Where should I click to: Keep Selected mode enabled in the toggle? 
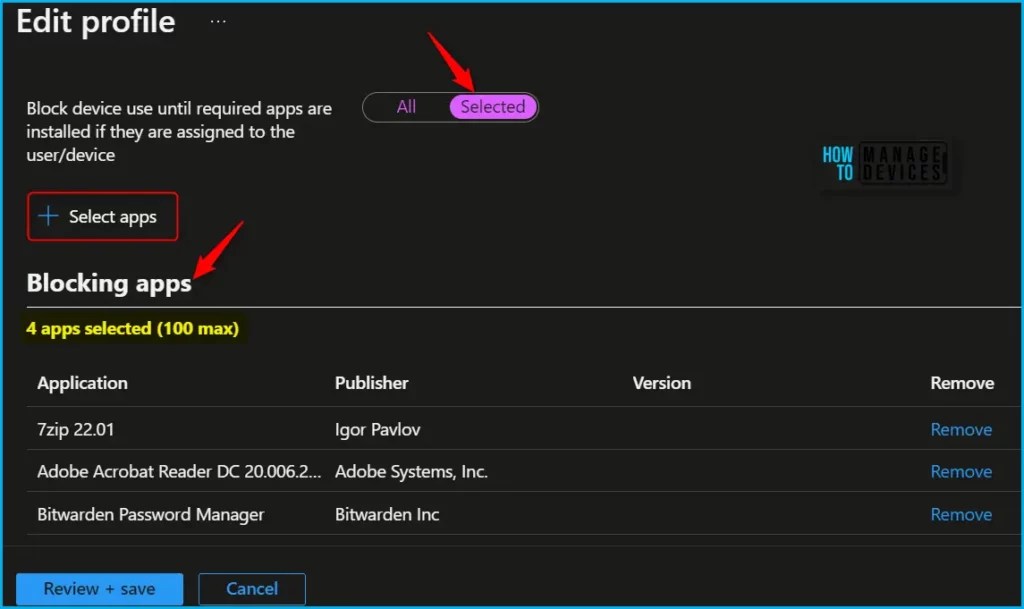coord(493,106)
